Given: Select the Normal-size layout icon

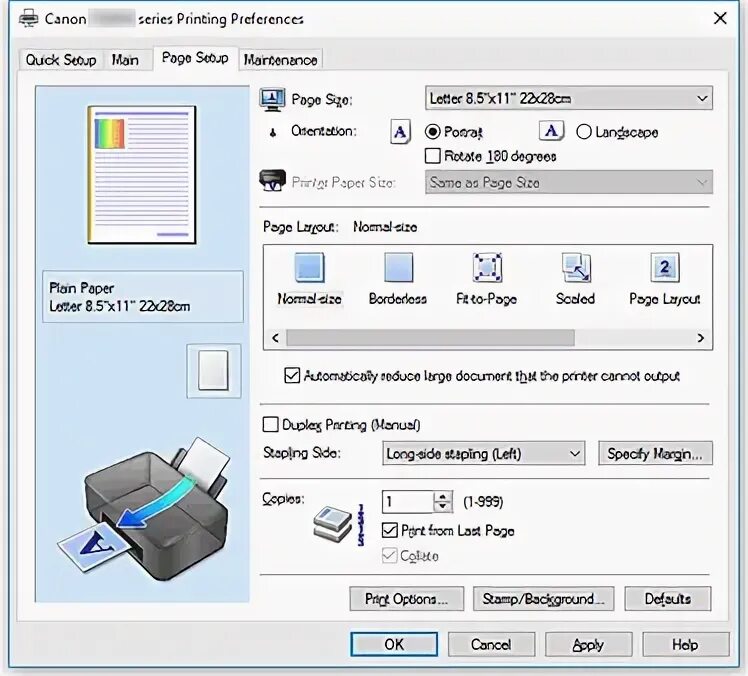Looking at the screenshot, I should coord(310,267).
